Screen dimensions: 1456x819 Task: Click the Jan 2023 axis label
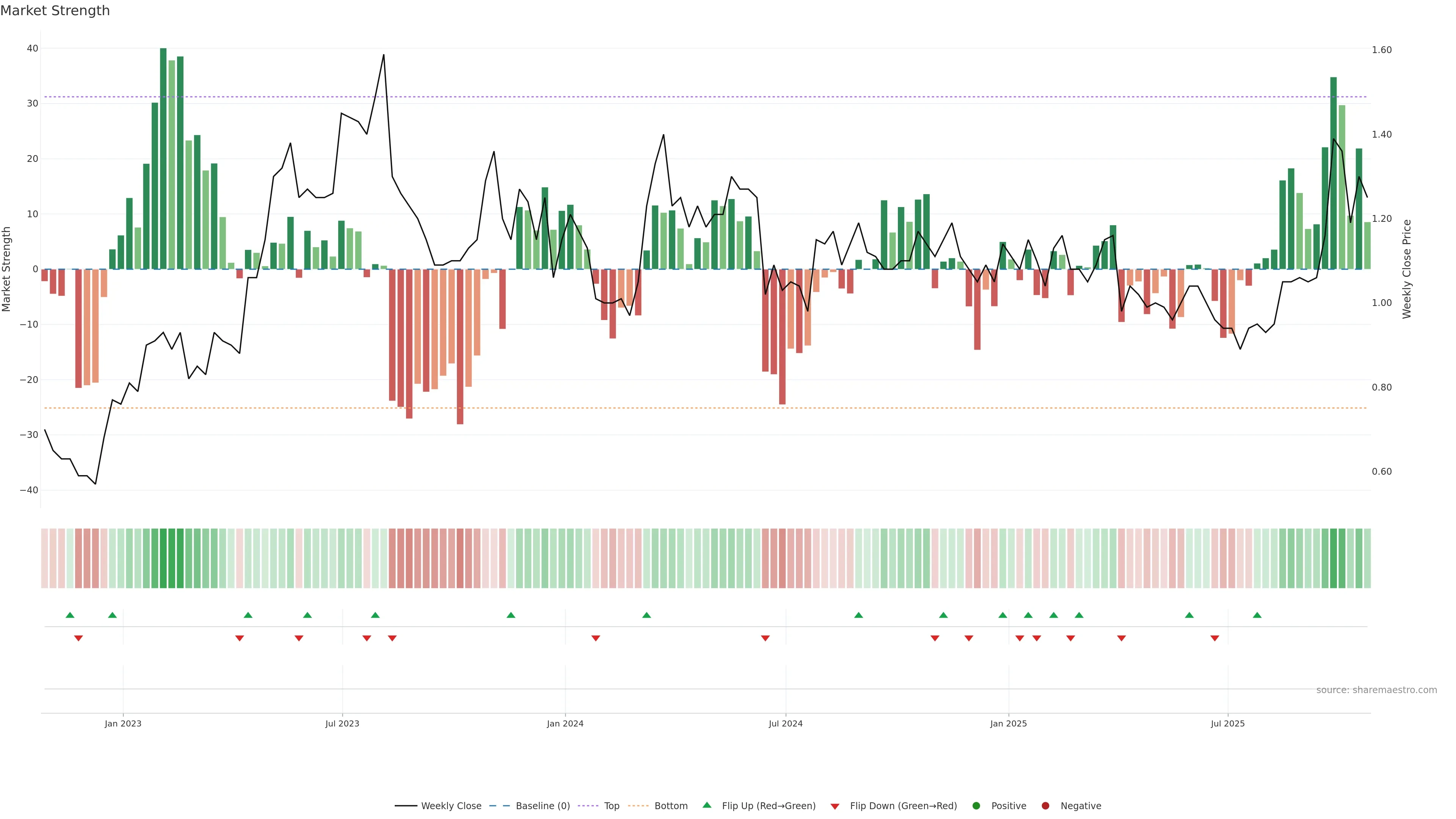[123, 723]
